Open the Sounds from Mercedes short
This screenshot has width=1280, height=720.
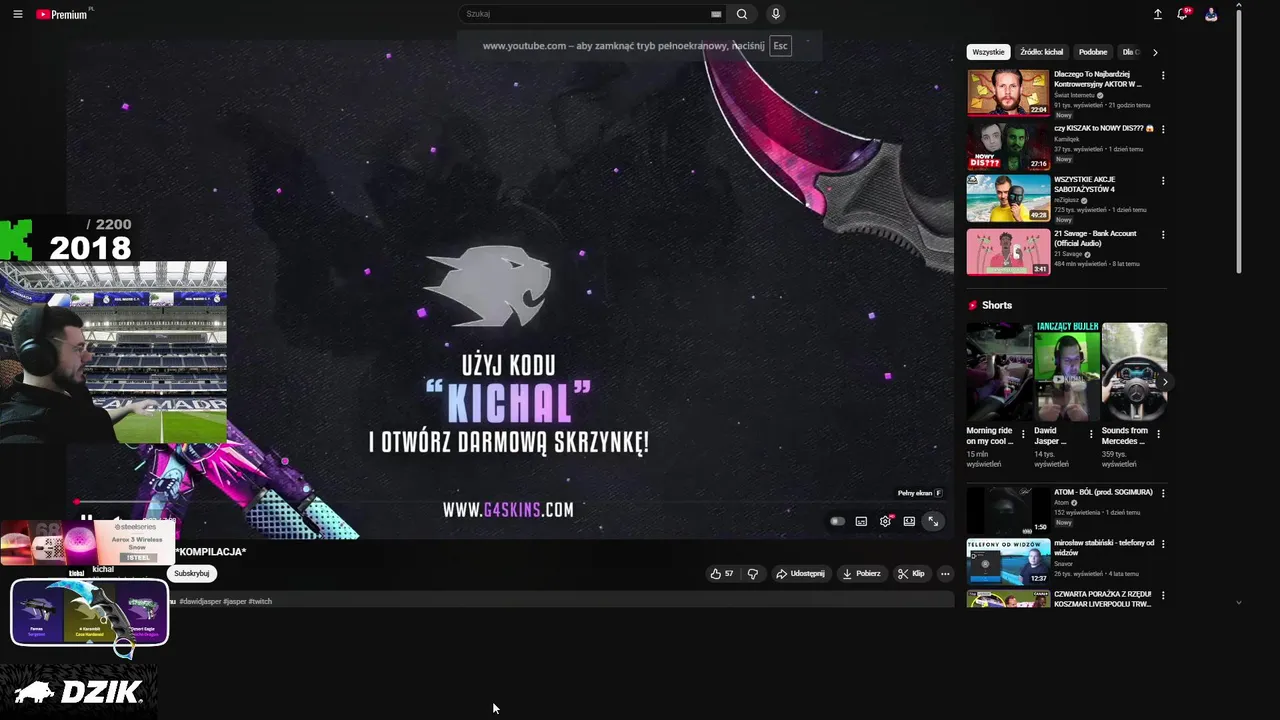click(1134, 372)
